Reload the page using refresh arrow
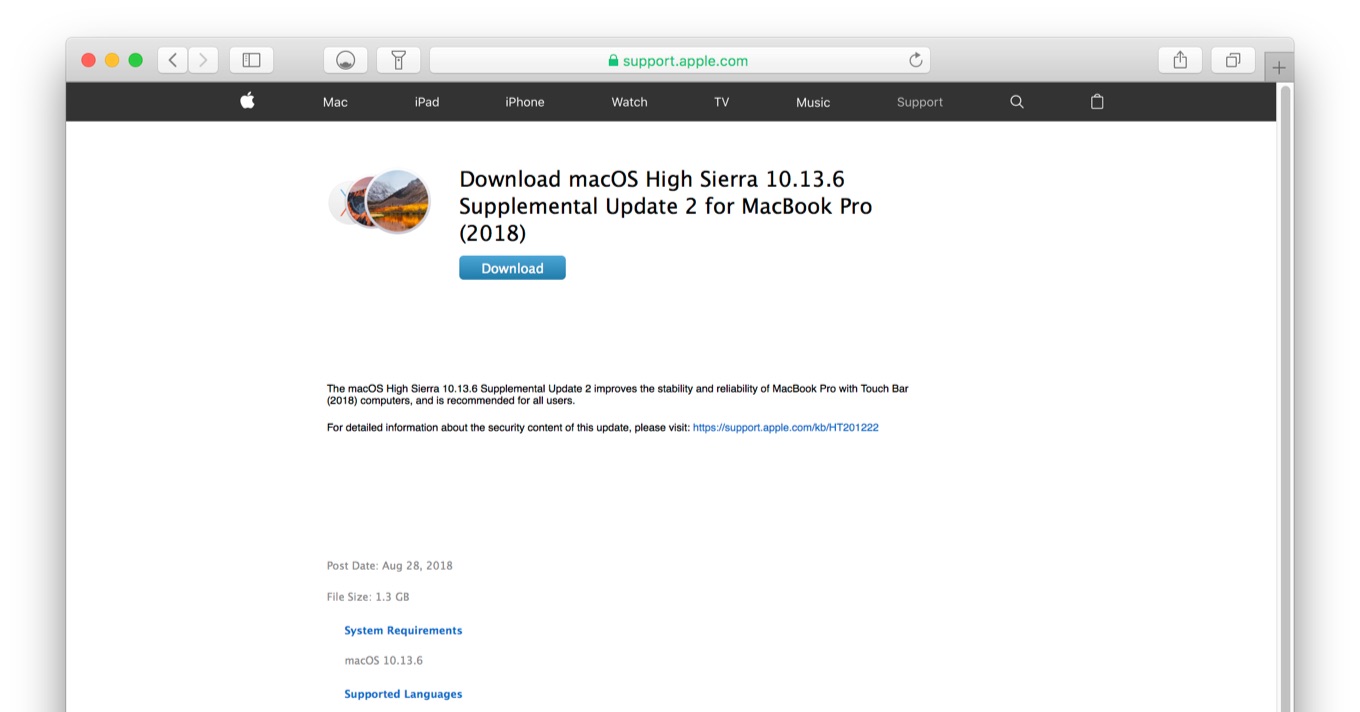1360x712 pixels. pos(915,60)
